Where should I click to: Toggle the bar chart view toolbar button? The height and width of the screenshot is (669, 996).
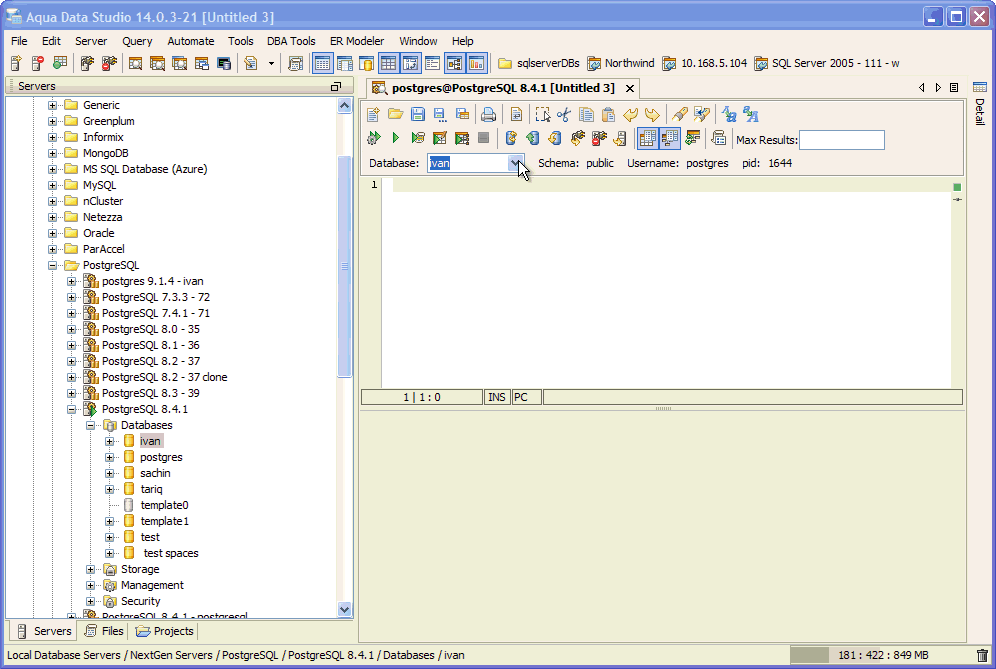476,63
